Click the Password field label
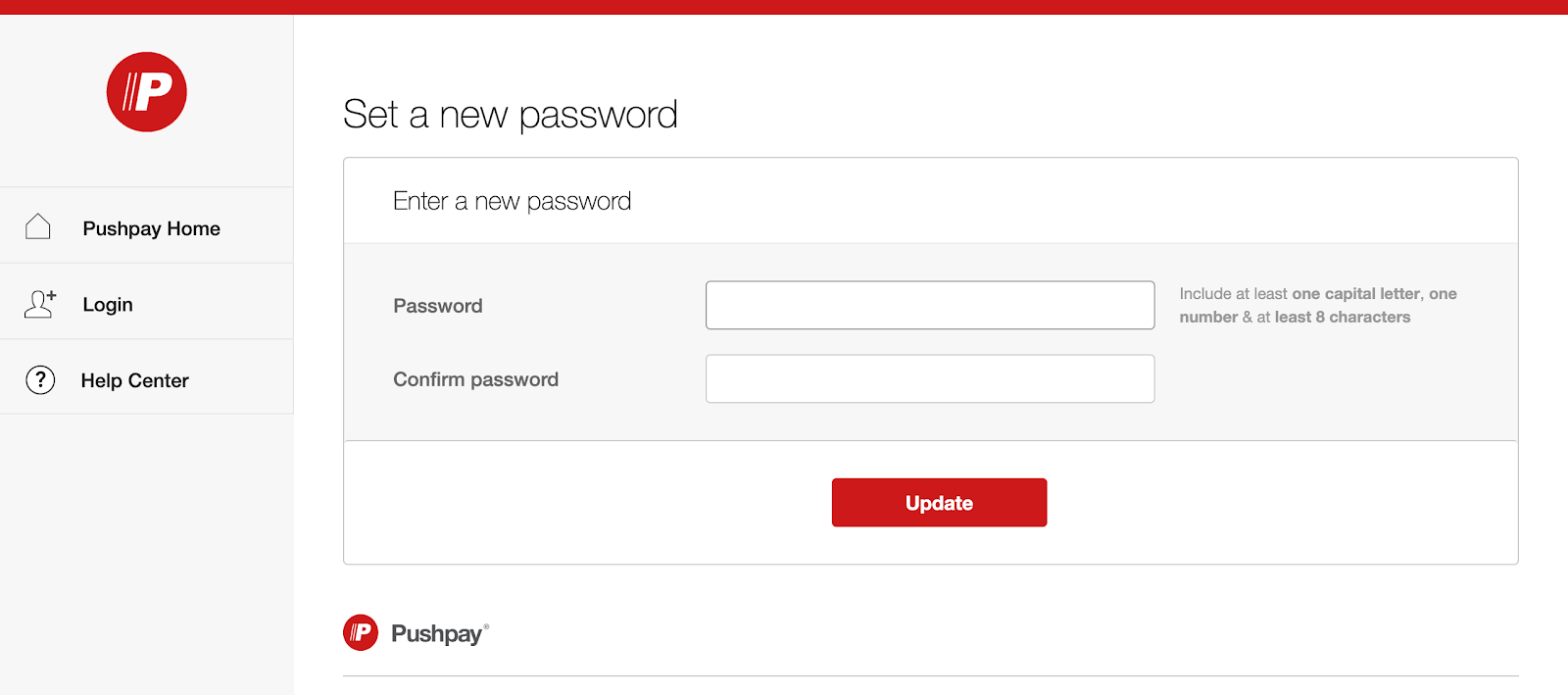This screenshot has height=695, width=1568. [x=437, y=305]
